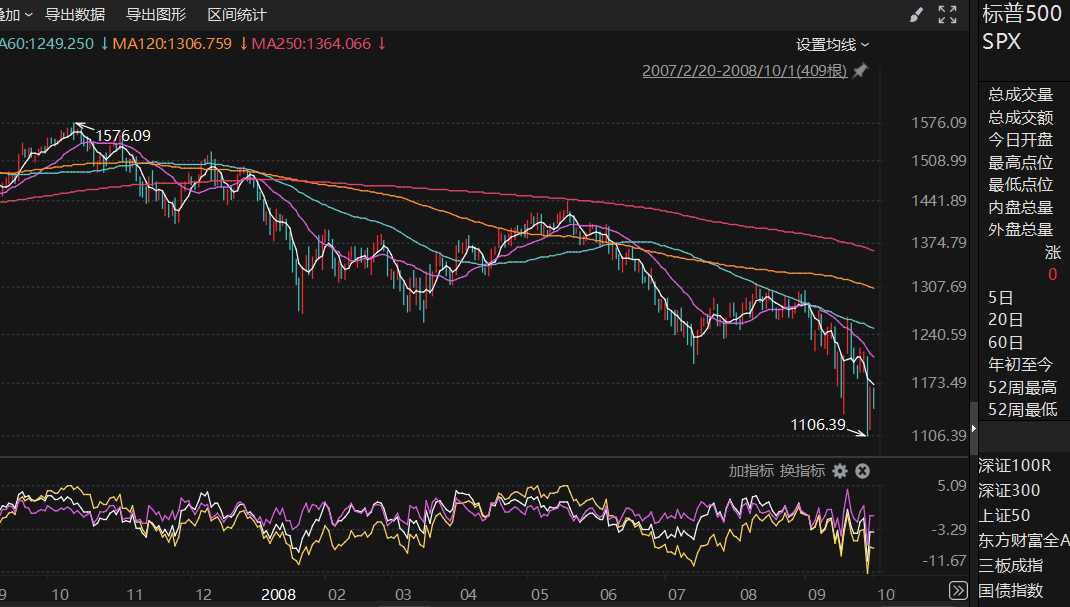Open indicator settings gear icon
Image resolution: width=1070 pixels, height=607 pixels.
(840, 471)
